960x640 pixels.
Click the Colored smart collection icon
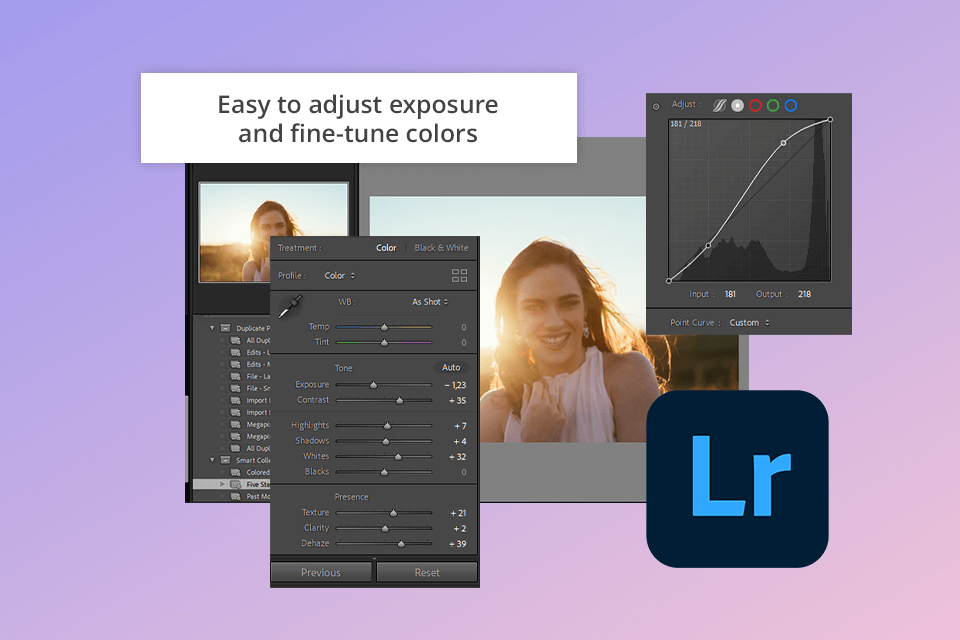[x=236, y=472]
